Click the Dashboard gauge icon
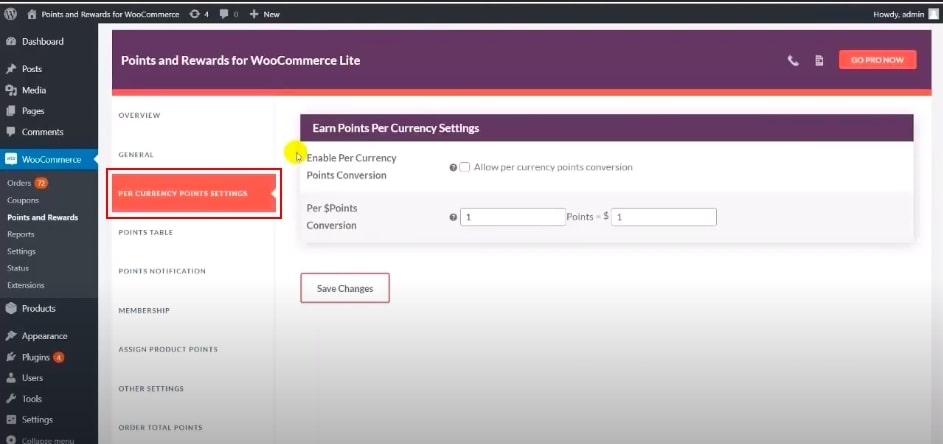Screen dimensions: 943x444 point(11,42)
